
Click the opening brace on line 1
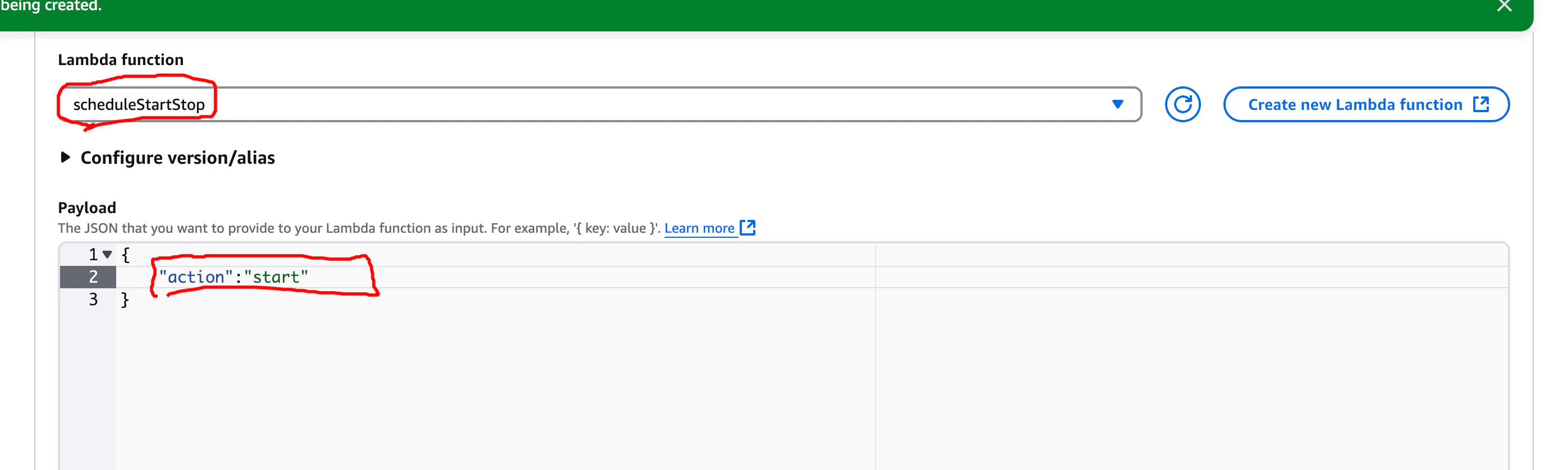click(125, 255)
